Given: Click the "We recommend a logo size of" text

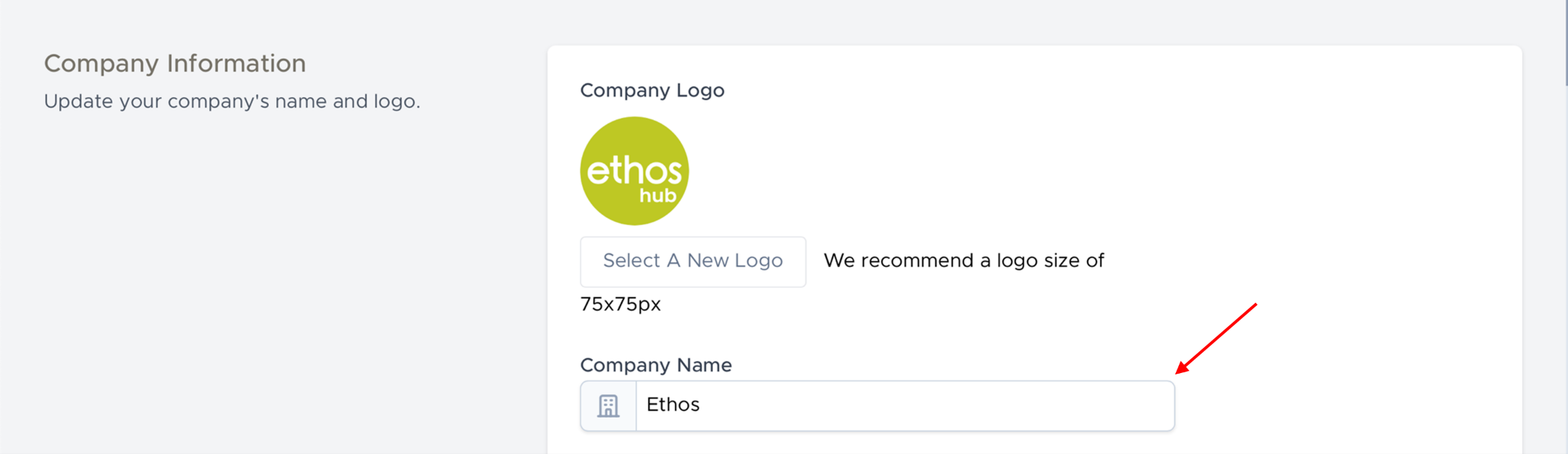Looking at the screenshot, I should pyautogui.click(x=963, y=261).
